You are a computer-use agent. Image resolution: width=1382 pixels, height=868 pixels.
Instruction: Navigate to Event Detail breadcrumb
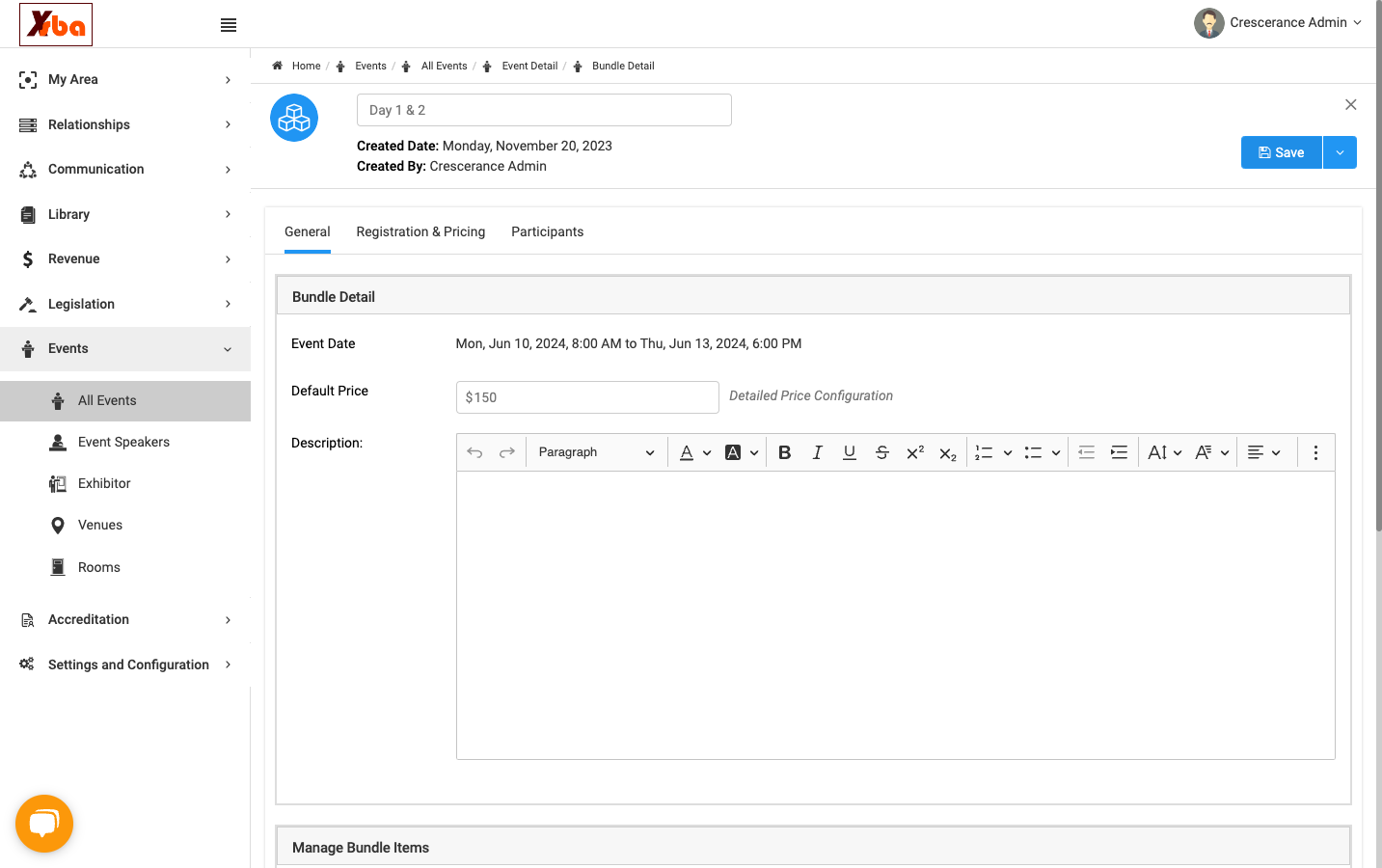529,66
